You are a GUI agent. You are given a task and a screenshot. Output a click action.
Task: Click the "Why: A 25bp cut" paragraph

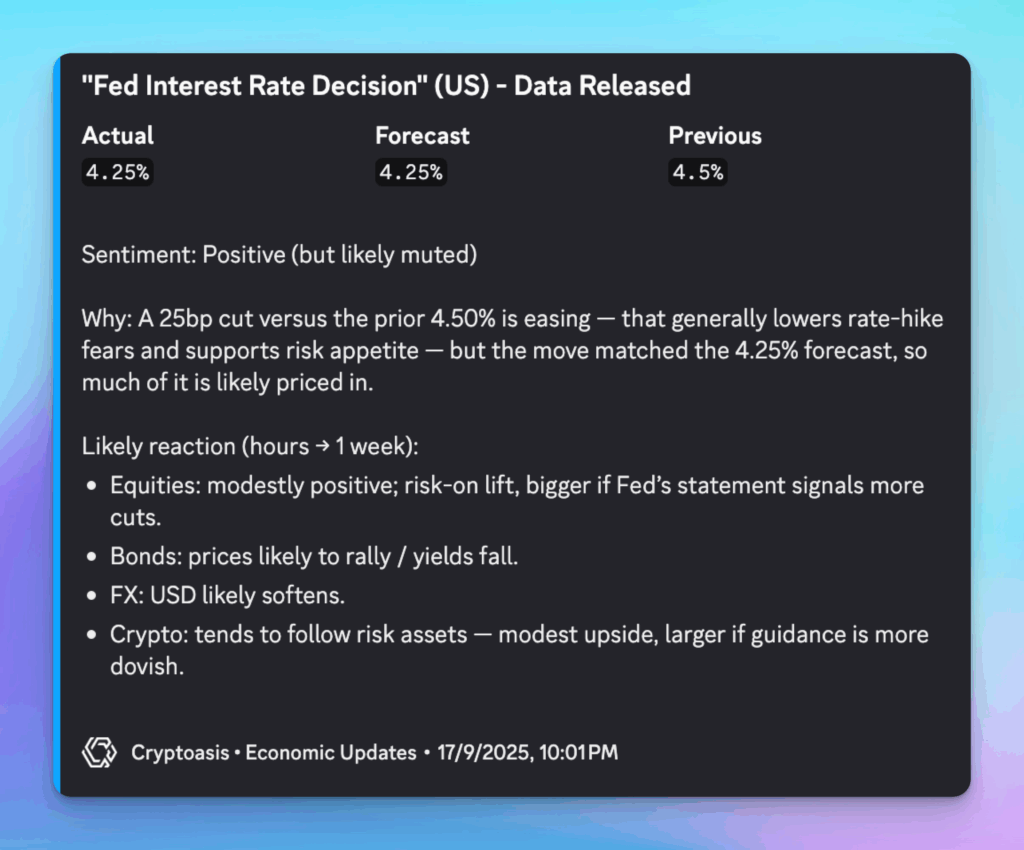(512, 351)
